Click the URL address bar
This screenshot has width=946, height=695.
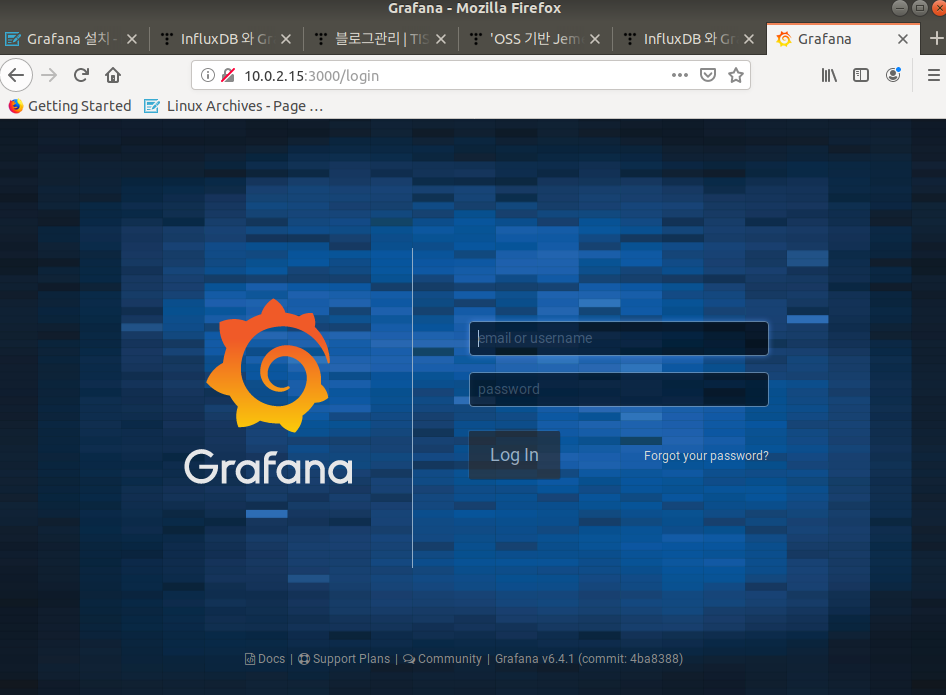(x=471, y=75)
